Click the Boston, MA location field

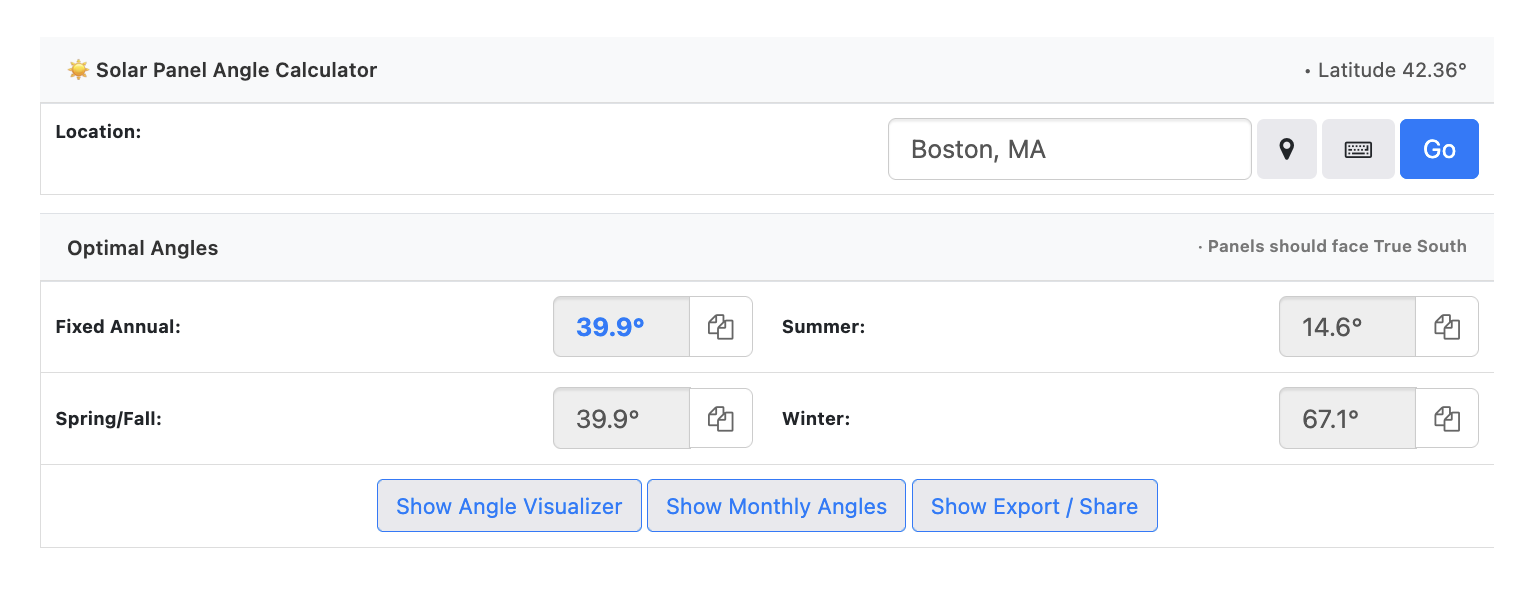tap(1069, 149)
